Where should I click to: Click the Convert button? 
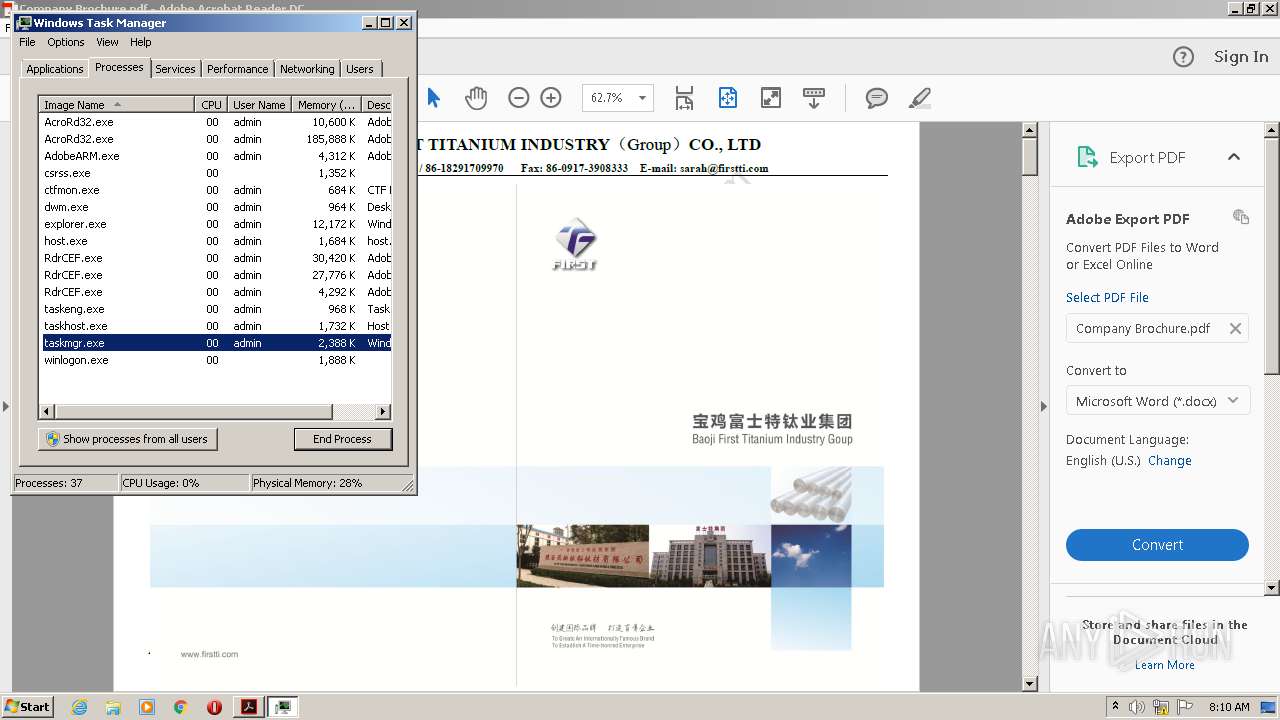[x=1157, y=545]
